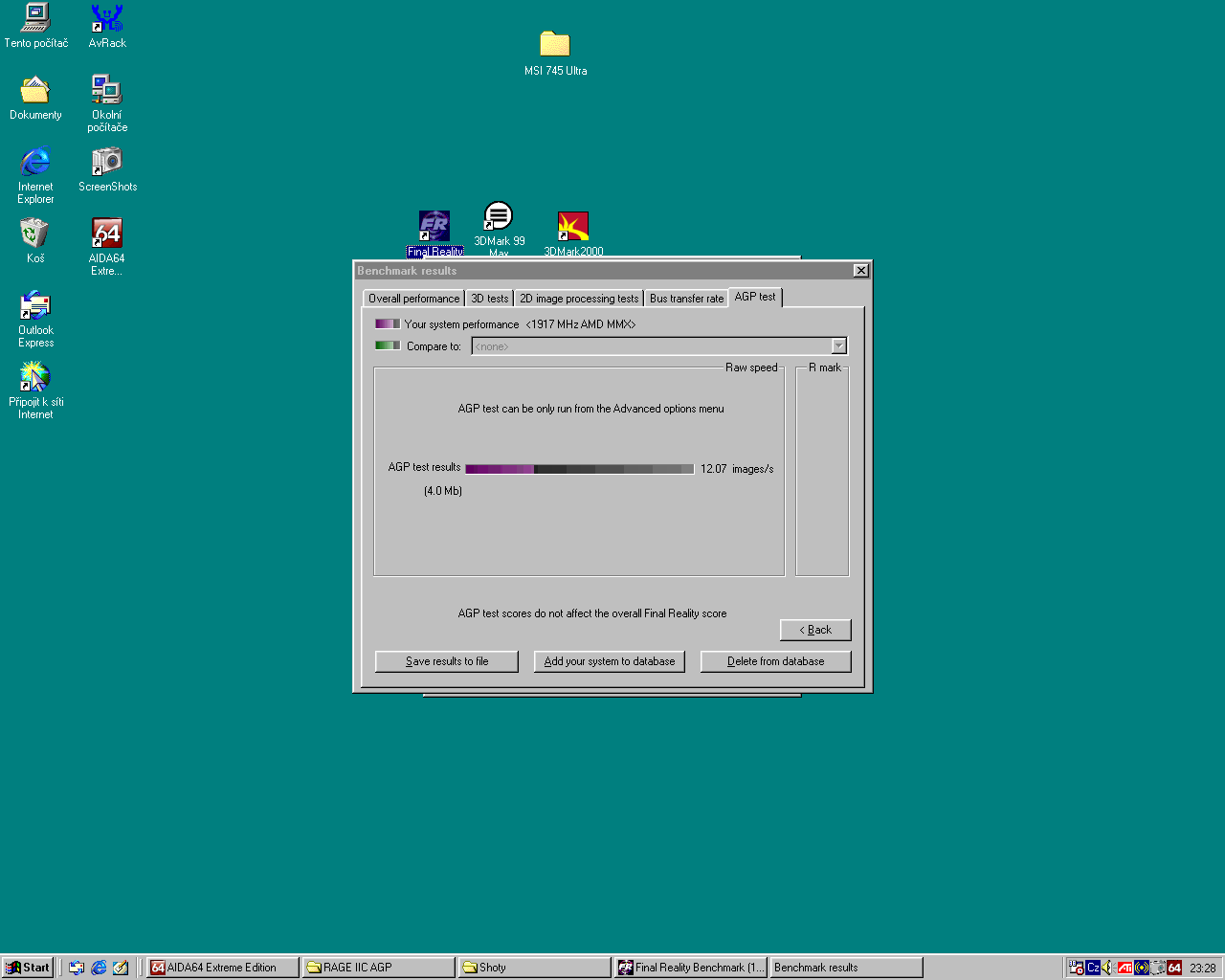The height and width of the screenshot is (980, 1225).
Task: Open the AIDA64 Extreme desktop shortcut
Action: coord(106,234)
